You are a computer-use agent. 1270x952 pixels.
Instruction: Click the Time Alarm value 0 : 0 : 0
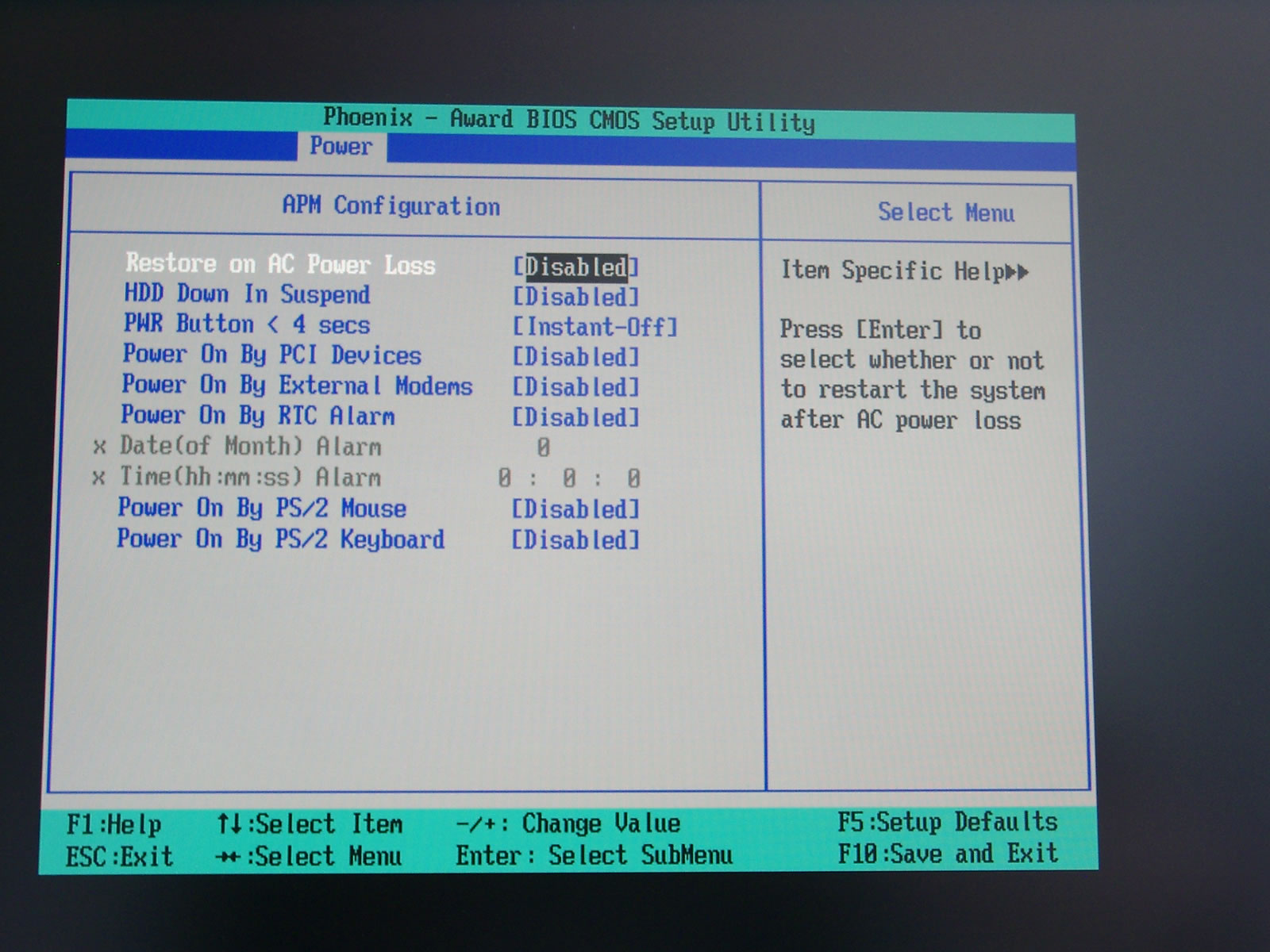click(569, 478)
